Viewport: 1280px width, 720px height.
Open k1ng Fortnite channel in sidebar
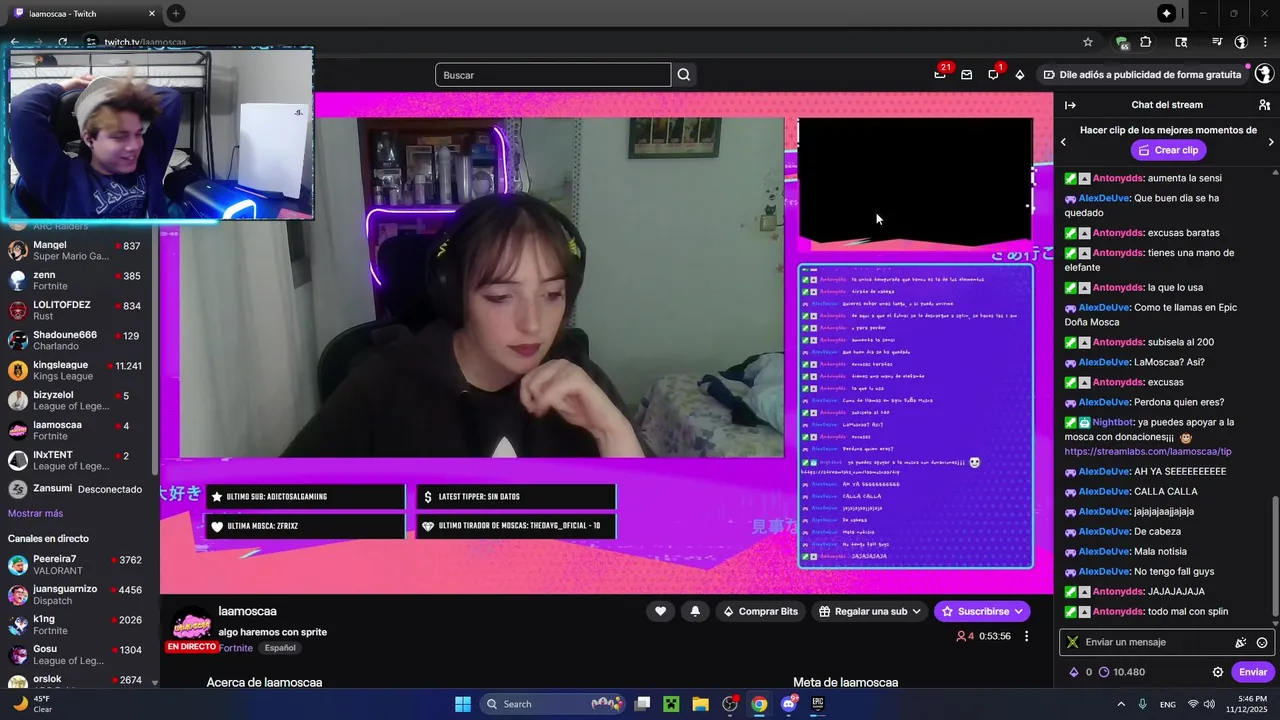76,624
